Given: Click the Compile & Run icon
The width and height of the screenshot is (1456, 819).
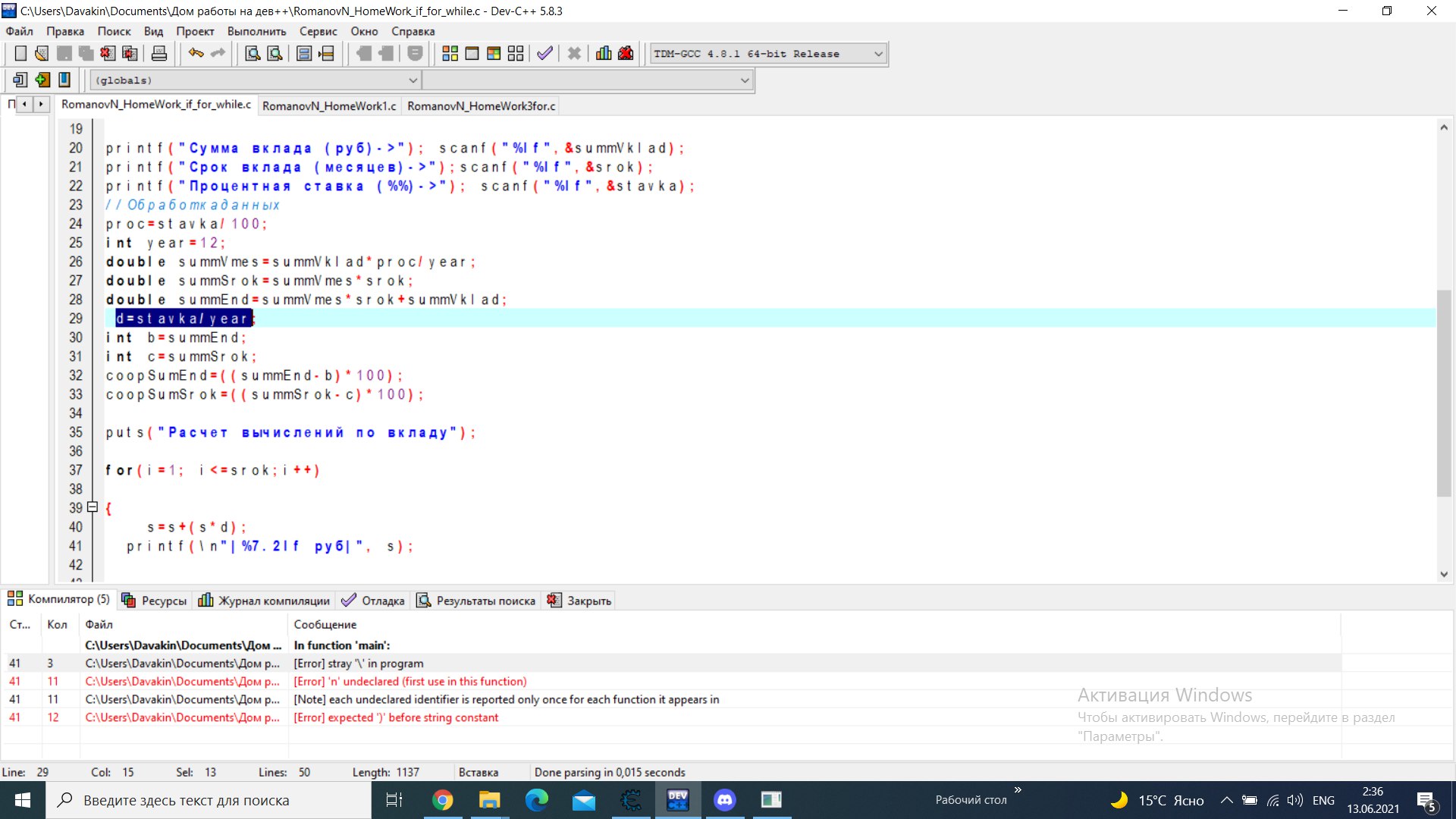Looking at the screenshot, I should tap(494, 54).
